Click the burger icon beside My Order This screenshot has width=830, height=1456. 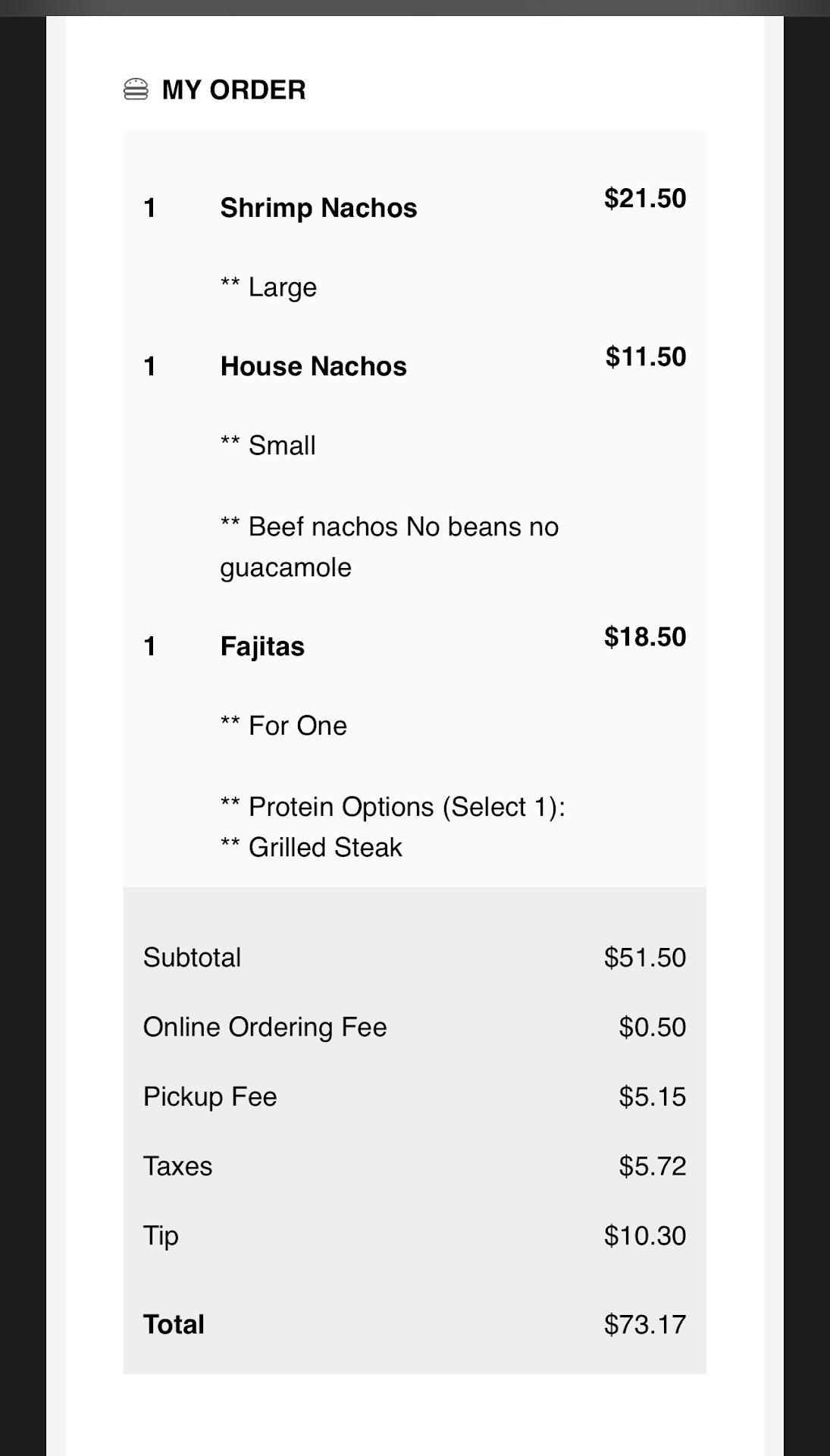pos(136,89)
